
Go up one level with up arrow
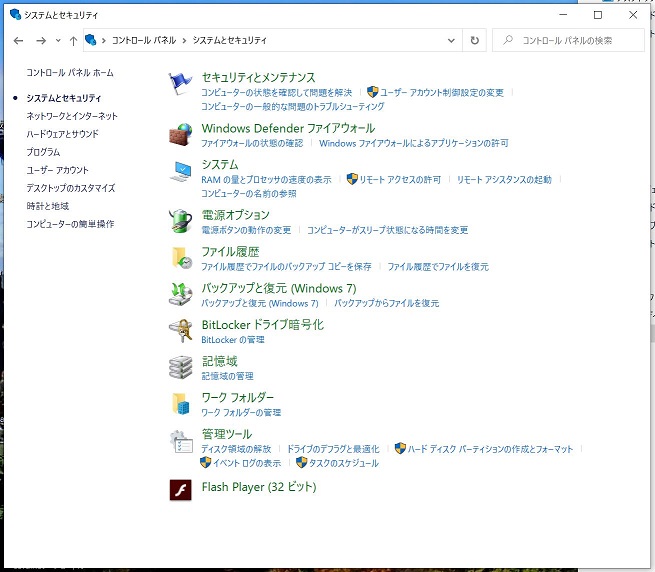[x=73, y=41]
